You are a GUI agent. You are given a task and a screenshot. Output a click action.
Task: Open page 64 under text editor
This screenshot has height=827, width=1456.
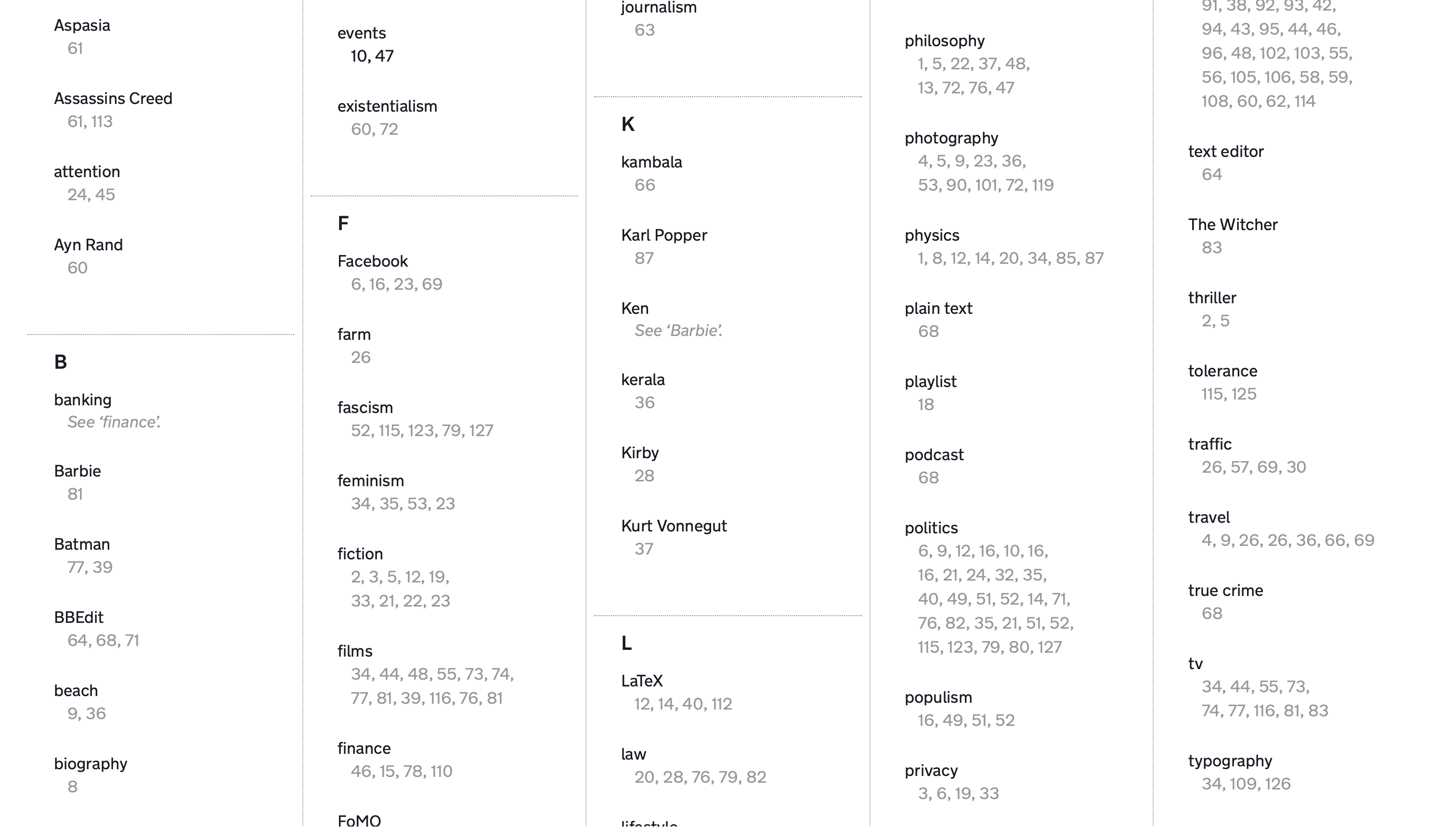click(x=1211, y=174)
